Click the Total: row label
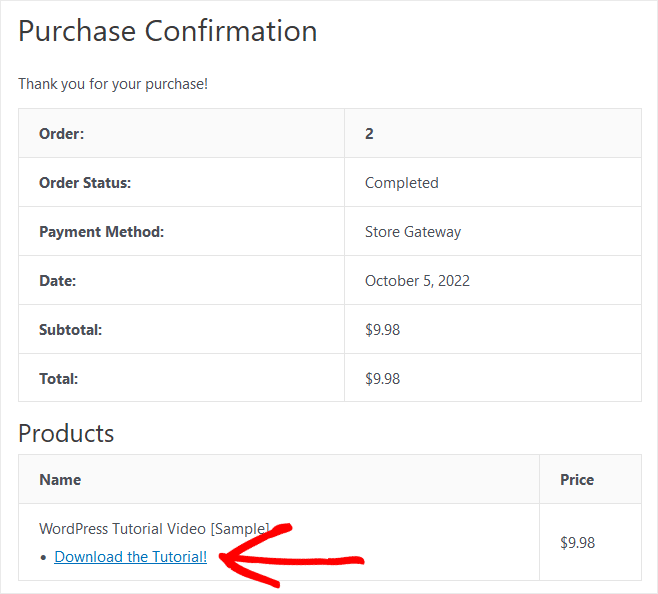The image size is (658, 594). (58, 379)
